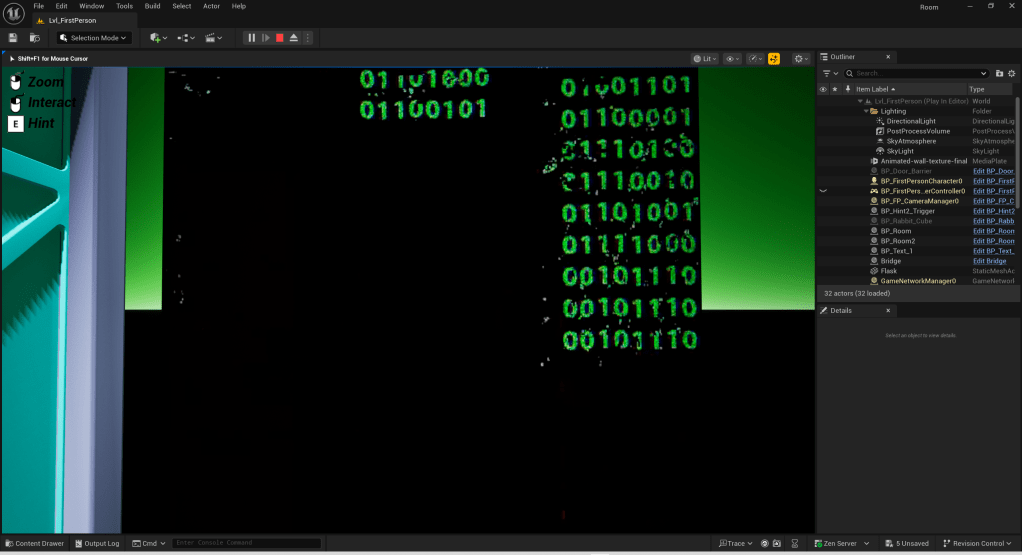The width and height of the screenshot is (1022, 555).
Task: Pause the play-in-editor simulation
Action: [252, 38]
